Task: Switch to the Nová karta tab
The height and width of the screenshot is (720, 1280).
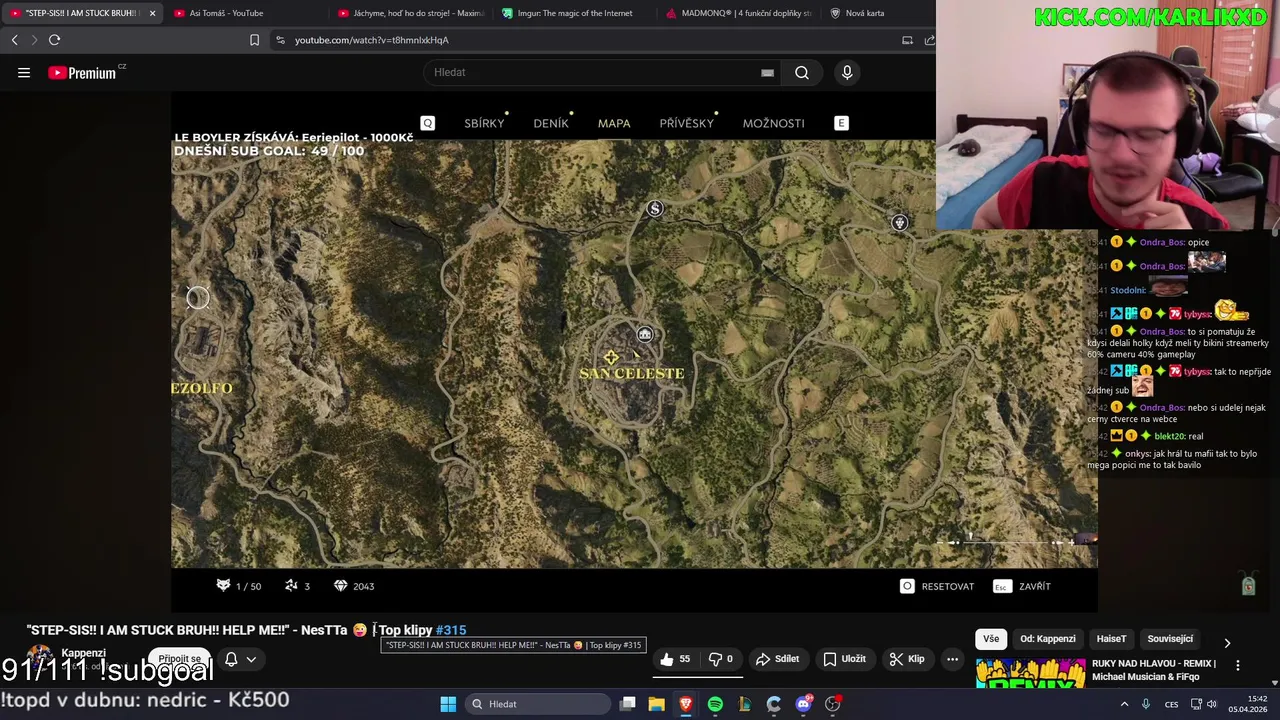Action: click(866, 13)
